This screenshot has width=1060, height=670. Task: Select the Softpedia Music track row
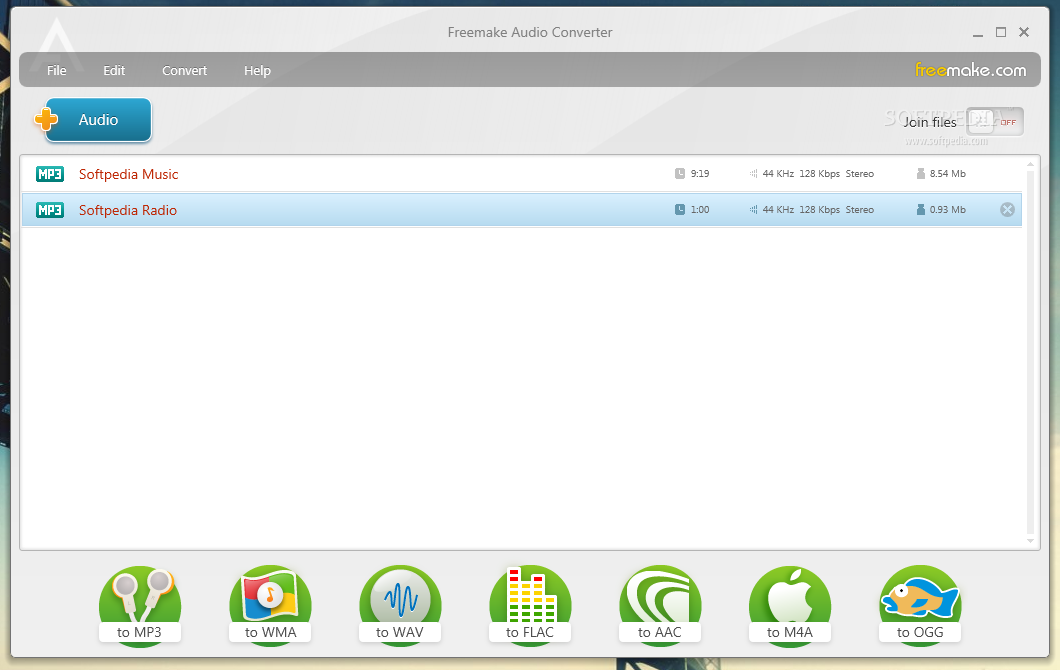400,173
